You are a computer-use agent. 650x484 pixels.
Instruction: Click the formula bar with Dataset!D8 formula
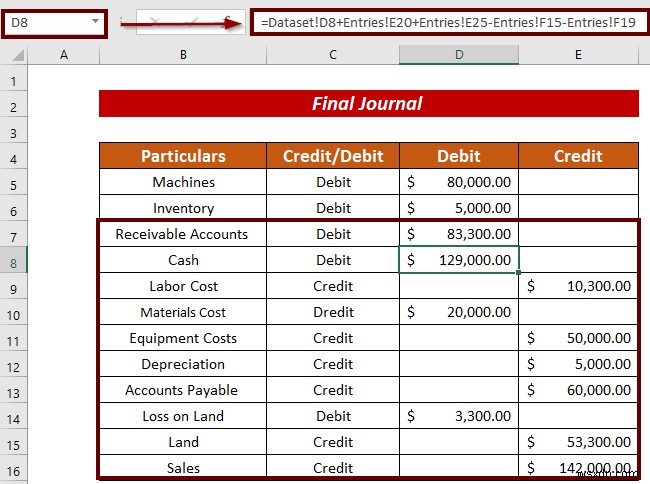click(x=449, y=22)
